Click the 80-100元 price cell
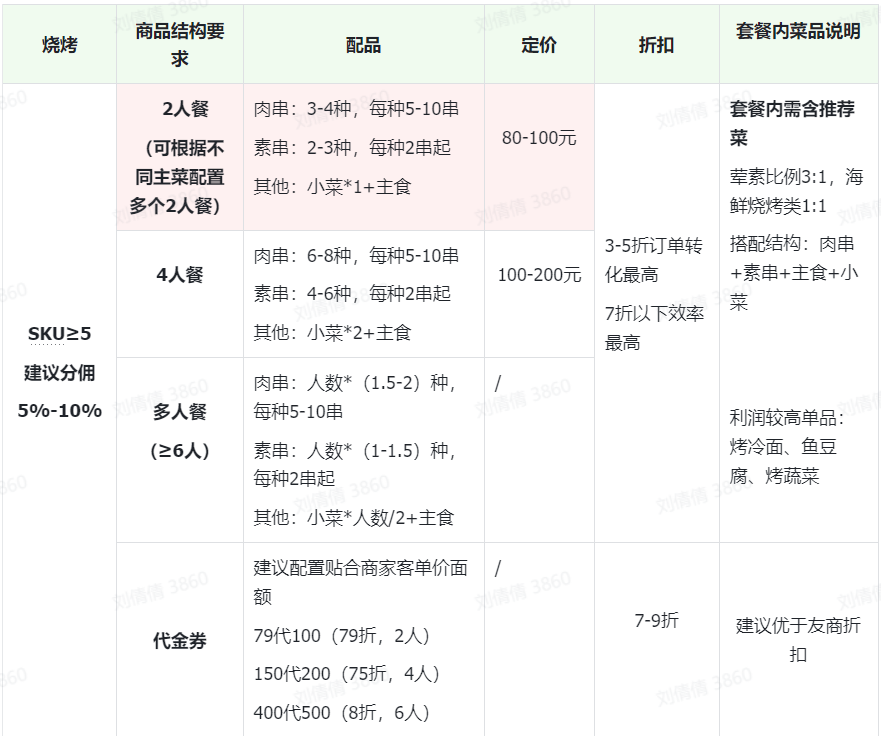 pos(539,138)
